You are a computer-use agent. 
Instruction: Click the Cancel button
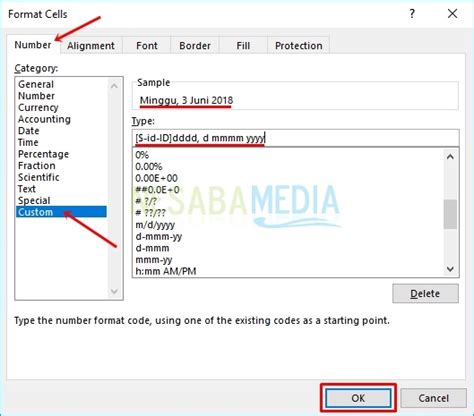point(434,398)
